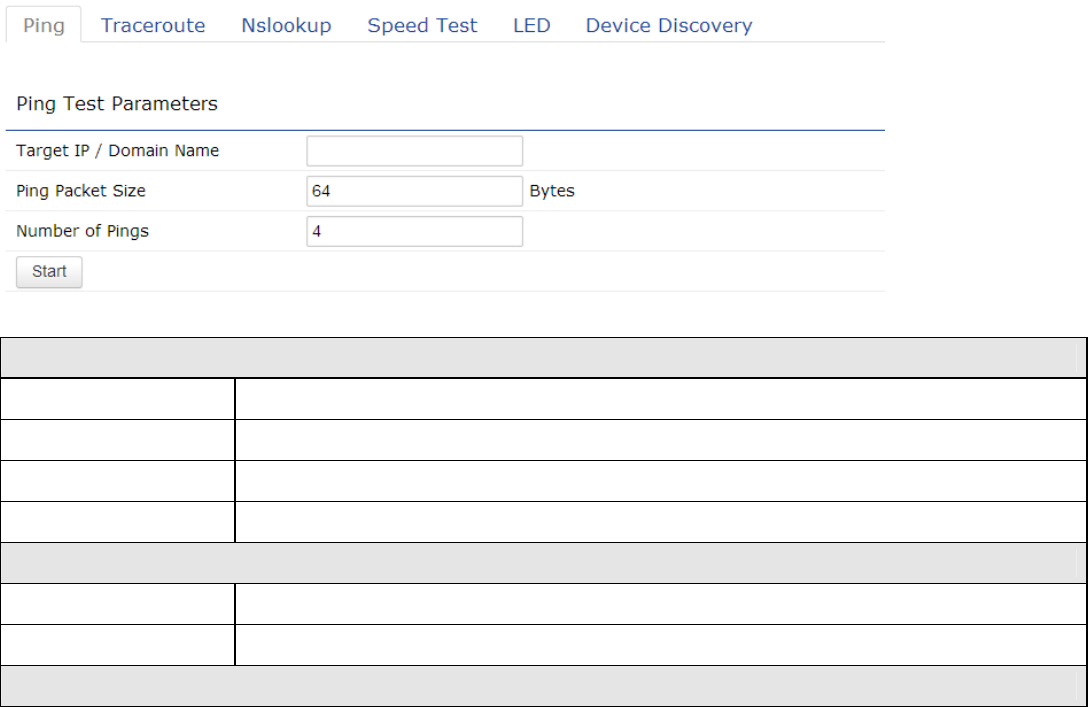Open the Nslookup tab
The image size is (1088, 707).
286,25
